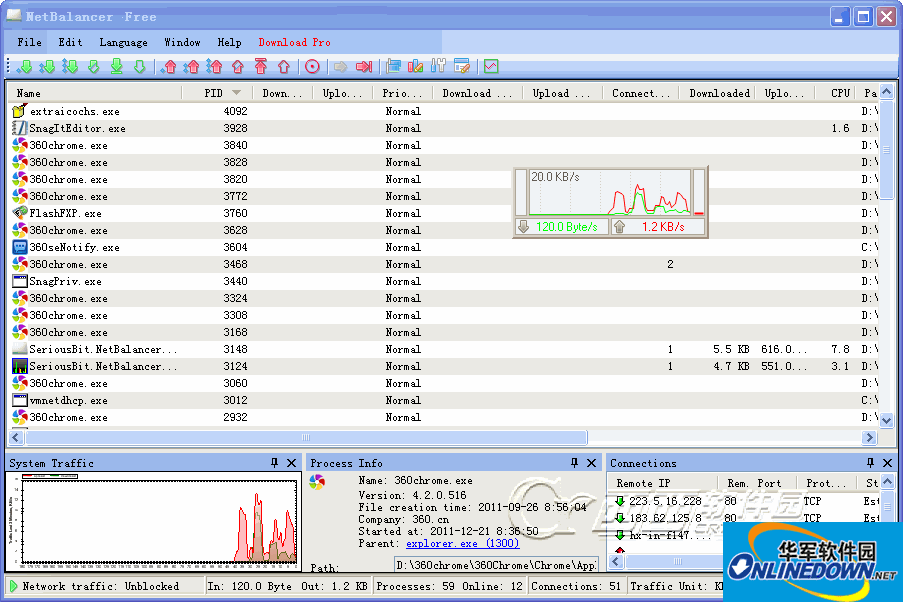Image resolution: width=903 pixels, height=602 pixels.
Task: Set low download priority (first green arrow)
Action: click(25, 67)
